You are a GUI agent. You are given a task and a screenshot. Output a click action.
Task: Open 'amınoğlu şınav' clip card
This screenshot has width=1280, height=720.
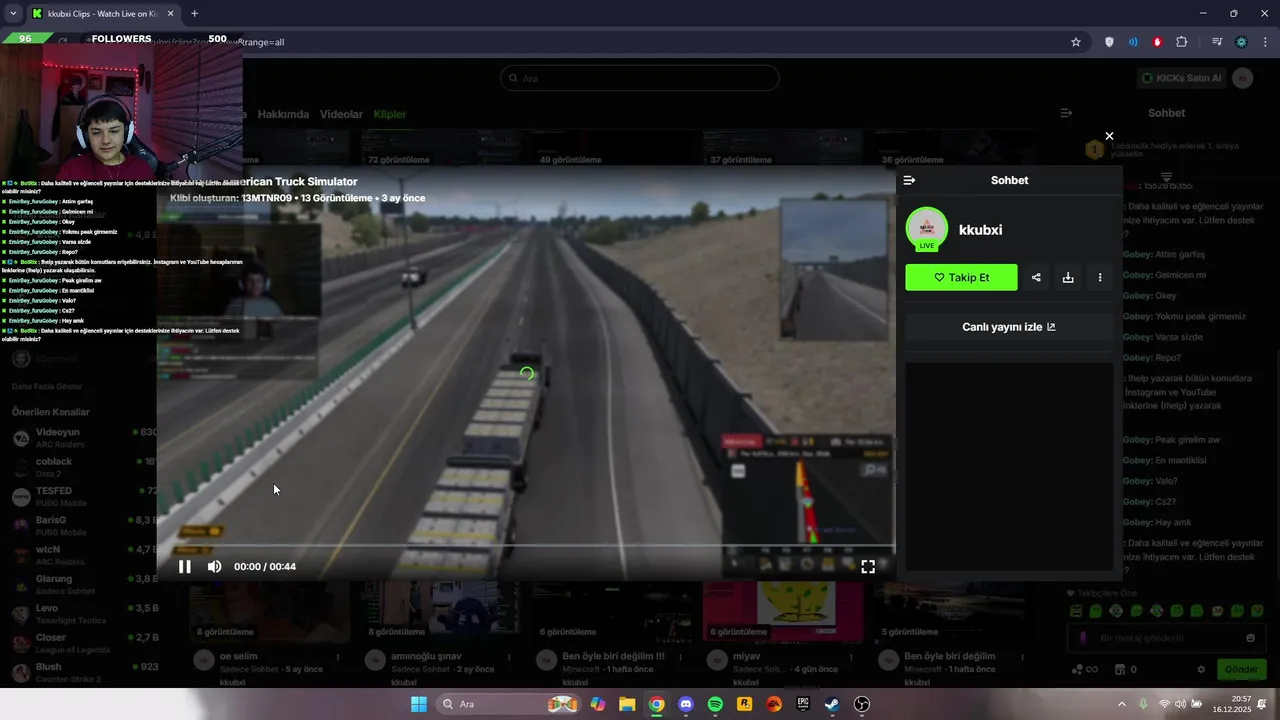click(x=439, y=632)
